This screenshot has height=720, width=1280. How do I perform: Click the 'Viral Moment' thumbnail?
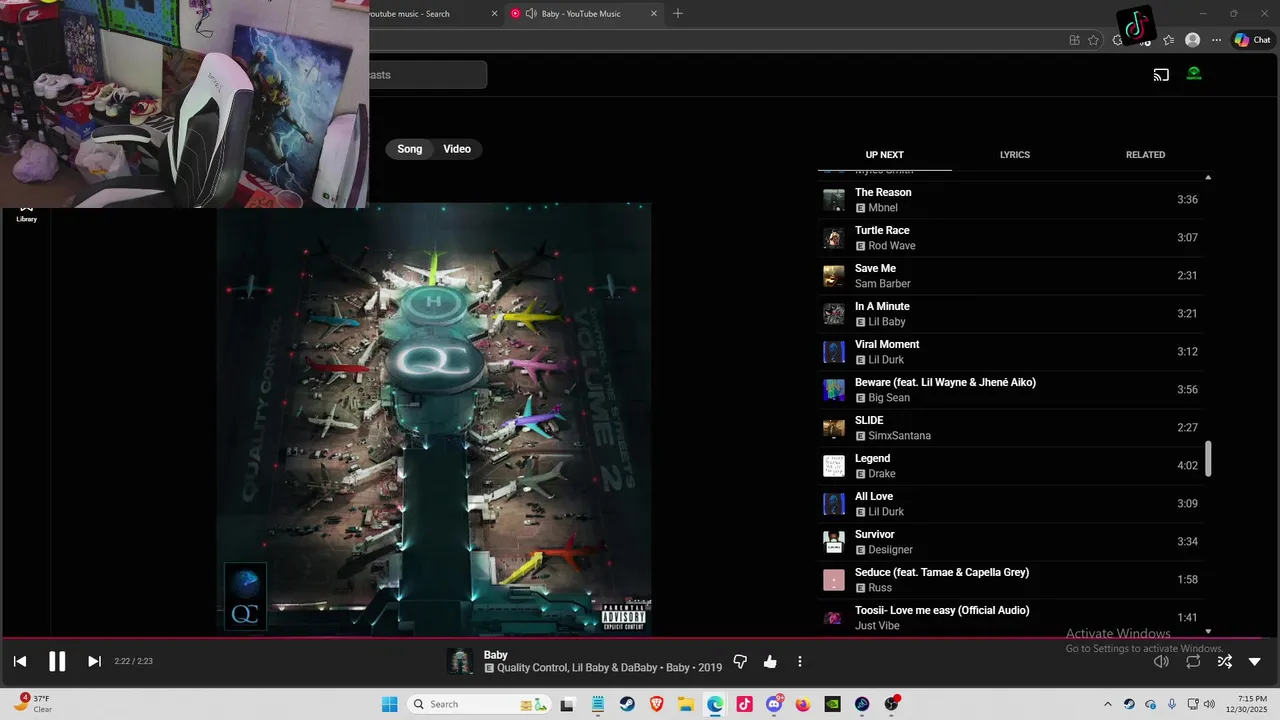(833, 352)
